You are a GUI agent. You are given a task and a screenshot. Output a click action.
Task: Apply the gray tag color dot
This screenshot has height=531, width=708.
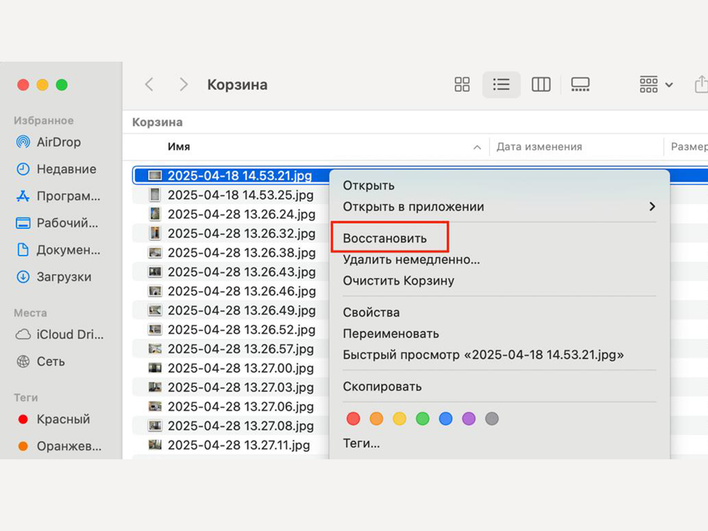(492, 419)
